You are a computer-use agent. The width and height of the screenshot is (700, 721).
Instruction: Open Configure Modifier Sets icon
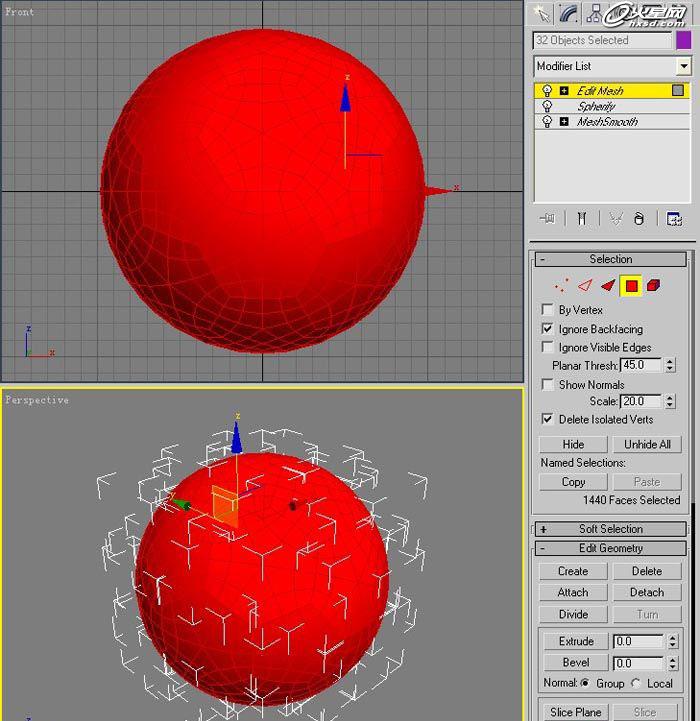coord(674,219)
